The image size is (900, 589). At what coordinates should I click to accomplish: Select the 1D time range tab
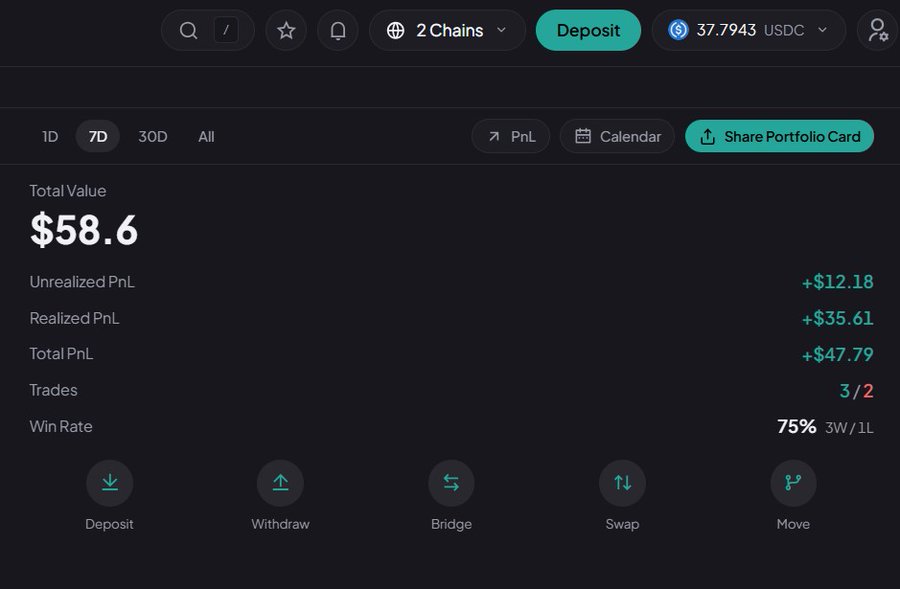coord(50,137)
